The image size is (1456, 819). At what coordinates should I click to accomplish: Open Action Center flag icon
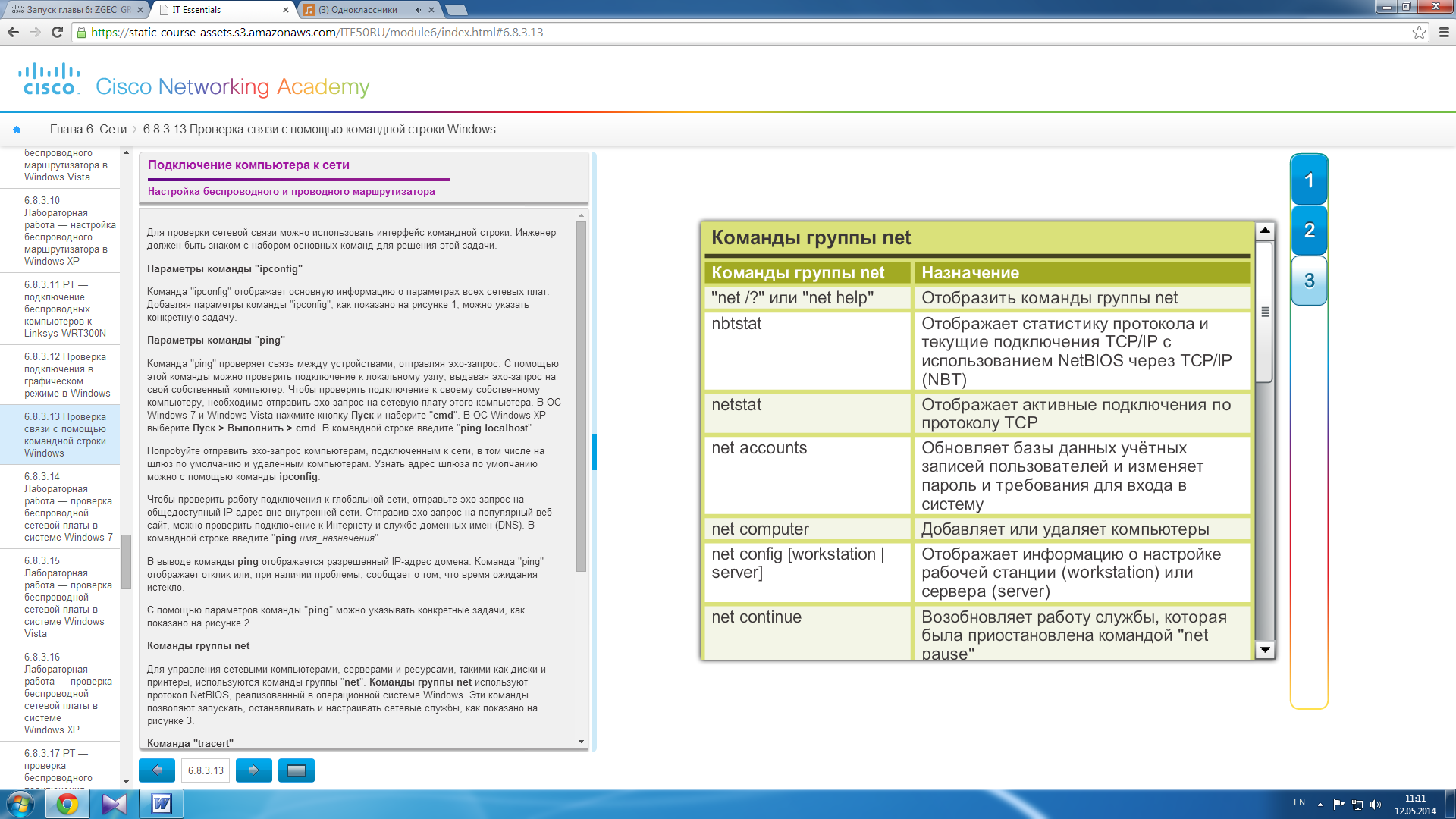1338,805
